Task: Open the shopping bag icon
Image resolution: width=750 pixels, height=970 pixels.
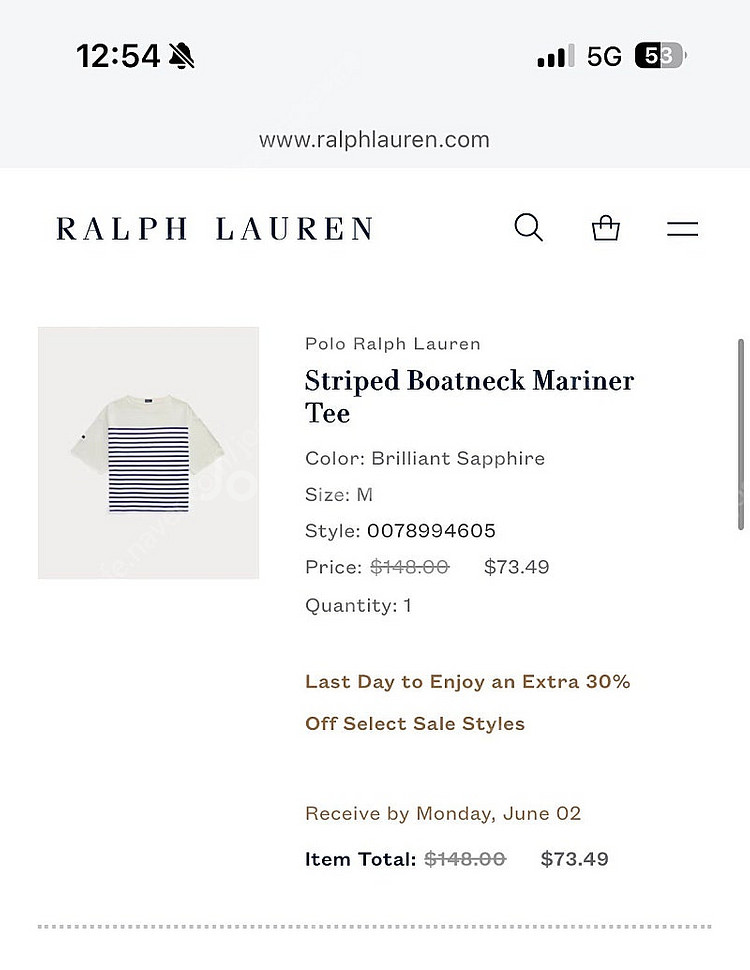Action: 605,228
